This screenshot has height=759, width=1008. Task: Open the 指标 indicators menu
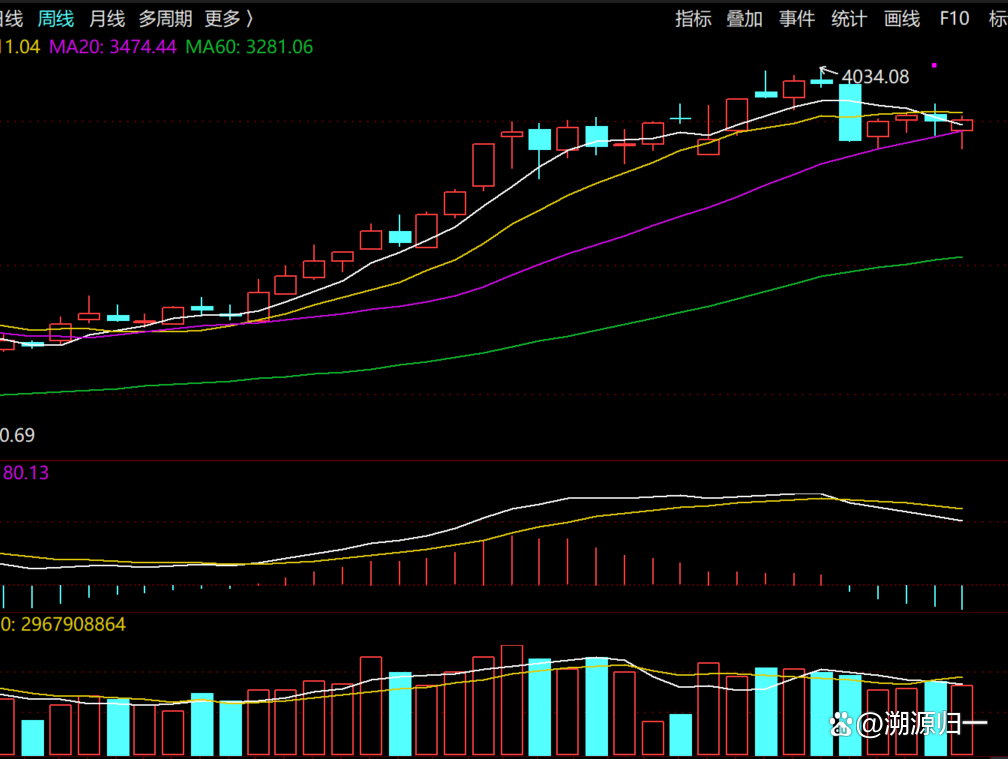click(x=693, y=18)
